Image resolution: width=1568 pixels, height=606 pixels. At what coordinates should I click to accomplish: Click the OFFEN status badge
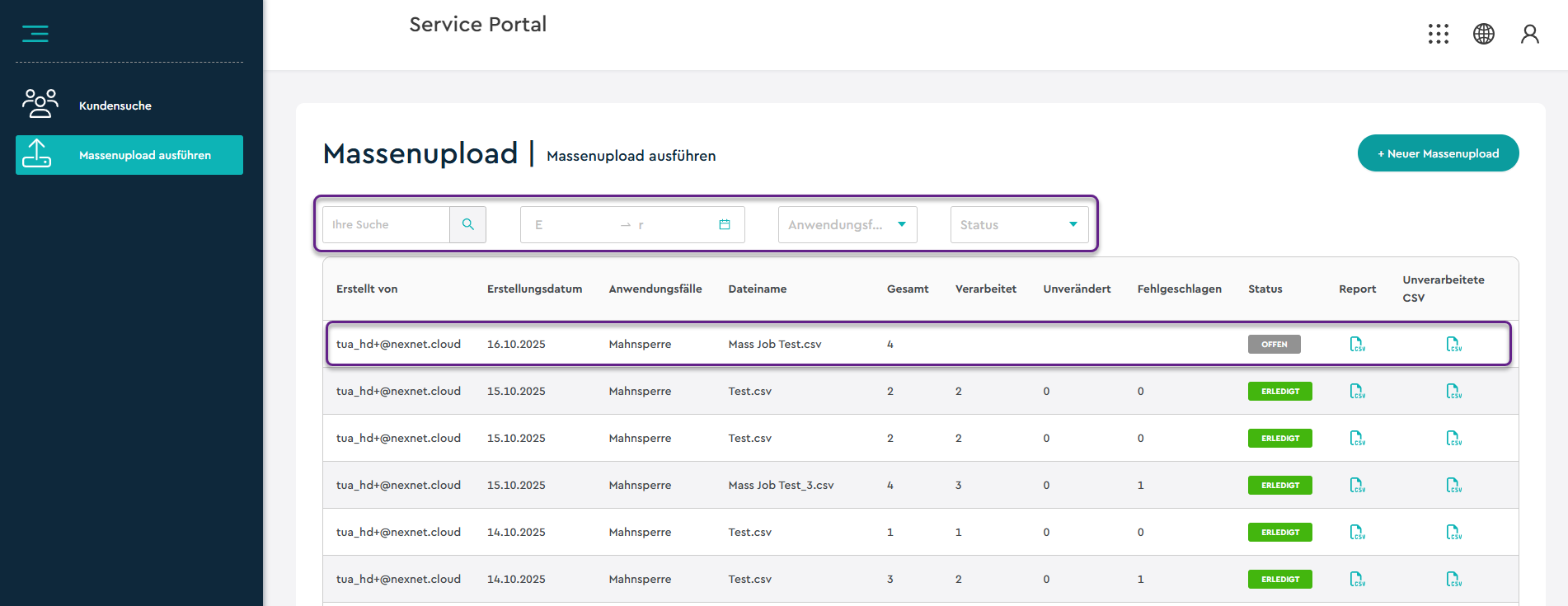tap(1274, 345)
